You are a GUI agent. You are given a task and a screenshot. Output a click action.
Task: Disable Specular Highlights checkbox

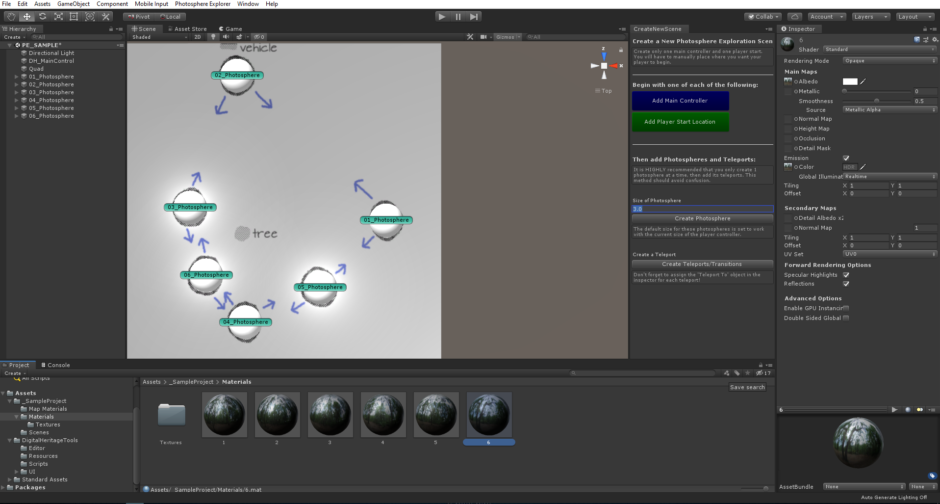pyautogui.click(x=846, y=274)
